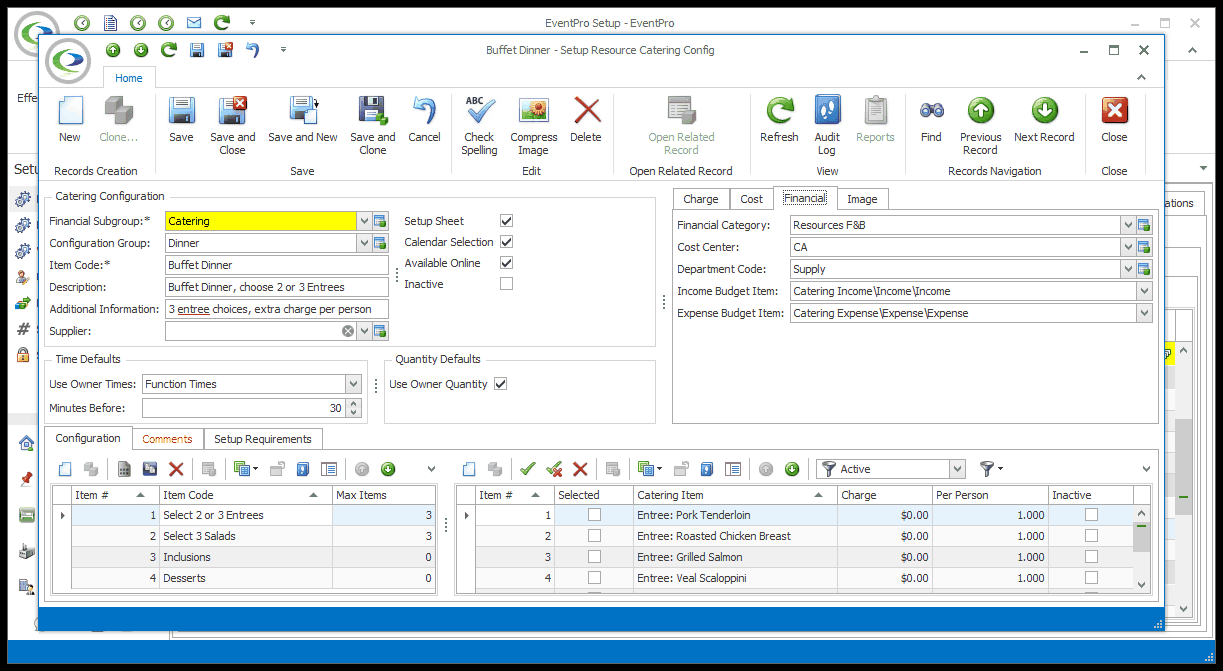Image resolution: width=1223 pixels, height=671 pixels.
Task: Click the red X delete icon in configuration grid toolbar
Action: (x=176, y=469)
